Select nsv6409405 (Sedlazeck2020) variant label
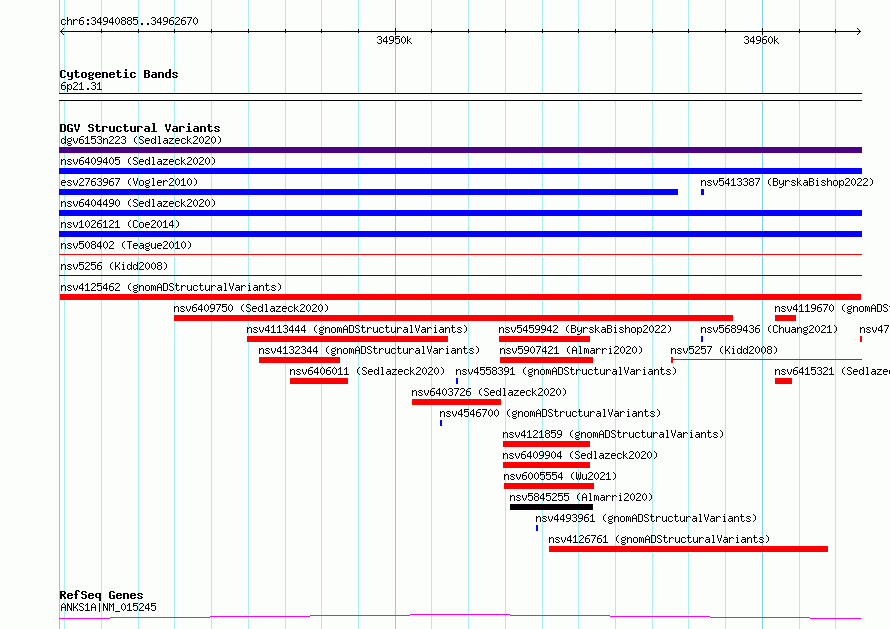890x629 pixels. 138,161
